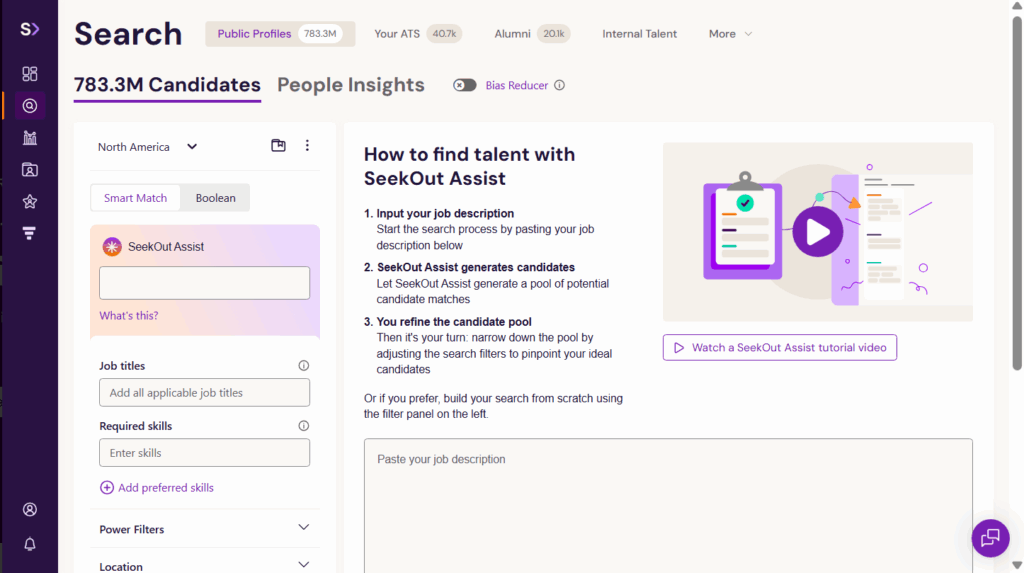The image size is (1024, 573).
Task: Click the Job titles info icon
Action: click(304, 366)
